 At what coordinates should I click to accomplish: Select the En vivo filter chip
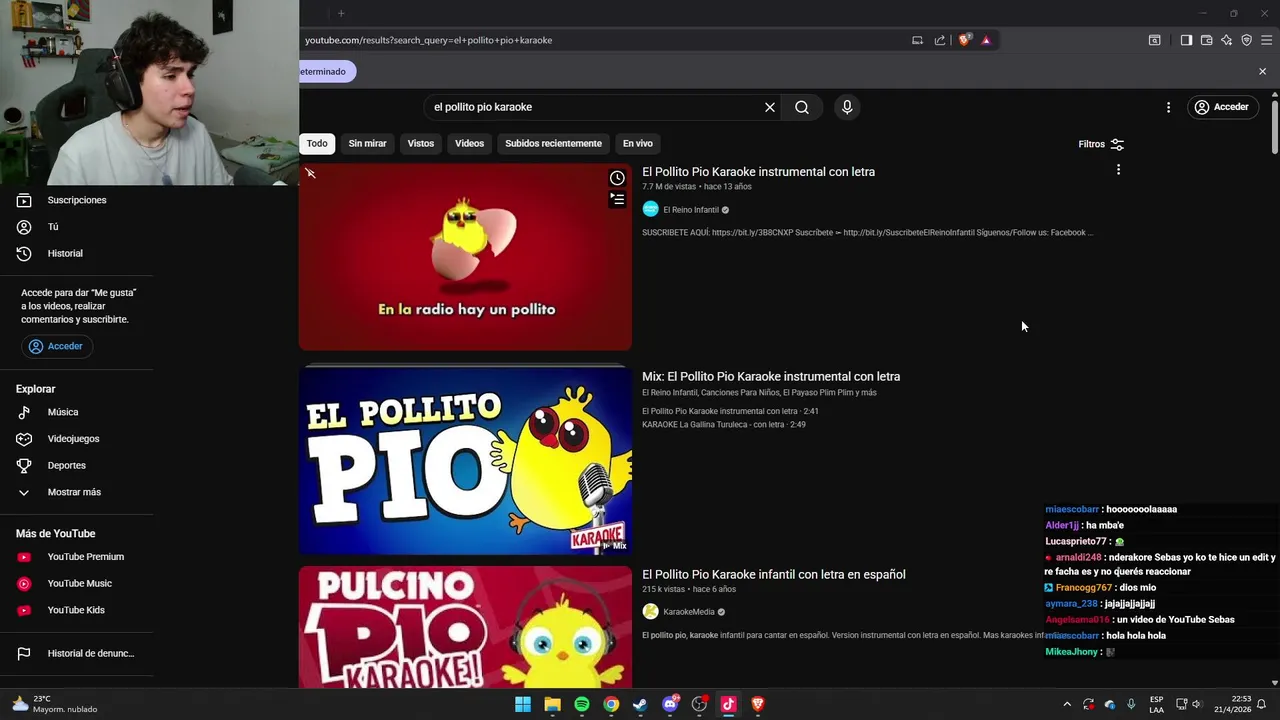(x=637, y=143)
